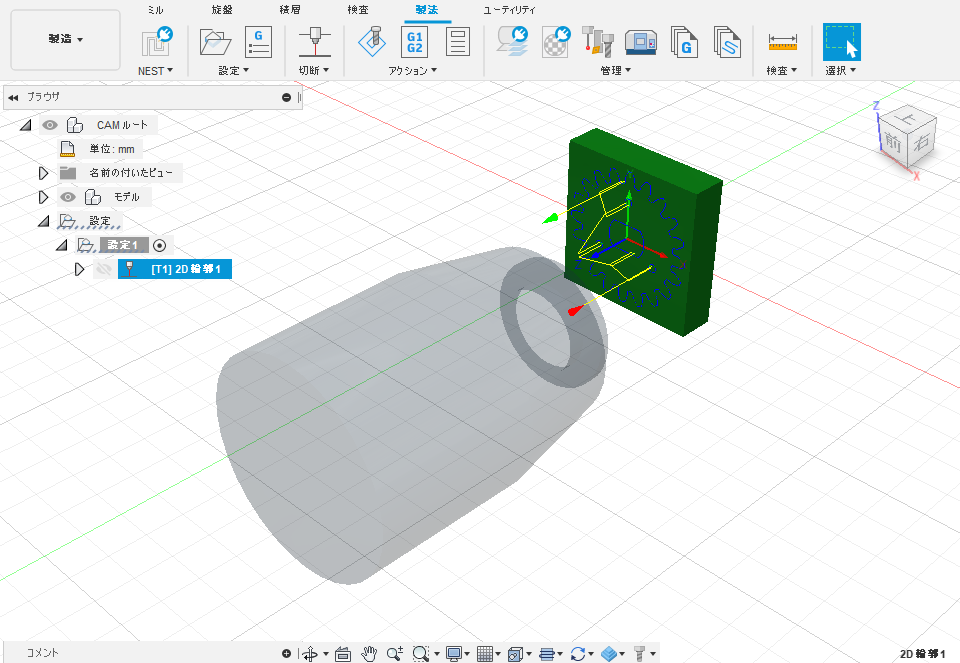Open the setup sheet icon
This screenshot has width=960, height=663.
(457, 42)
